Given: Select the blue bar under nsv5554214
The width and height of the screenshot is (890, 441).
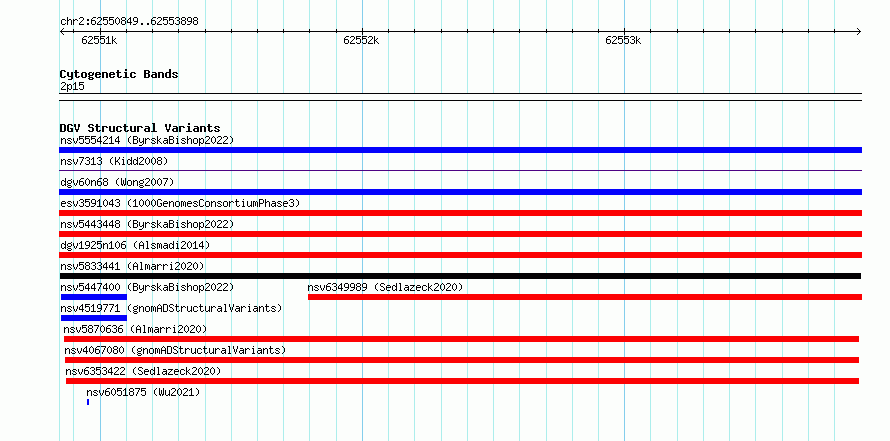Looking at the screenshot, I should click(460, 150).
